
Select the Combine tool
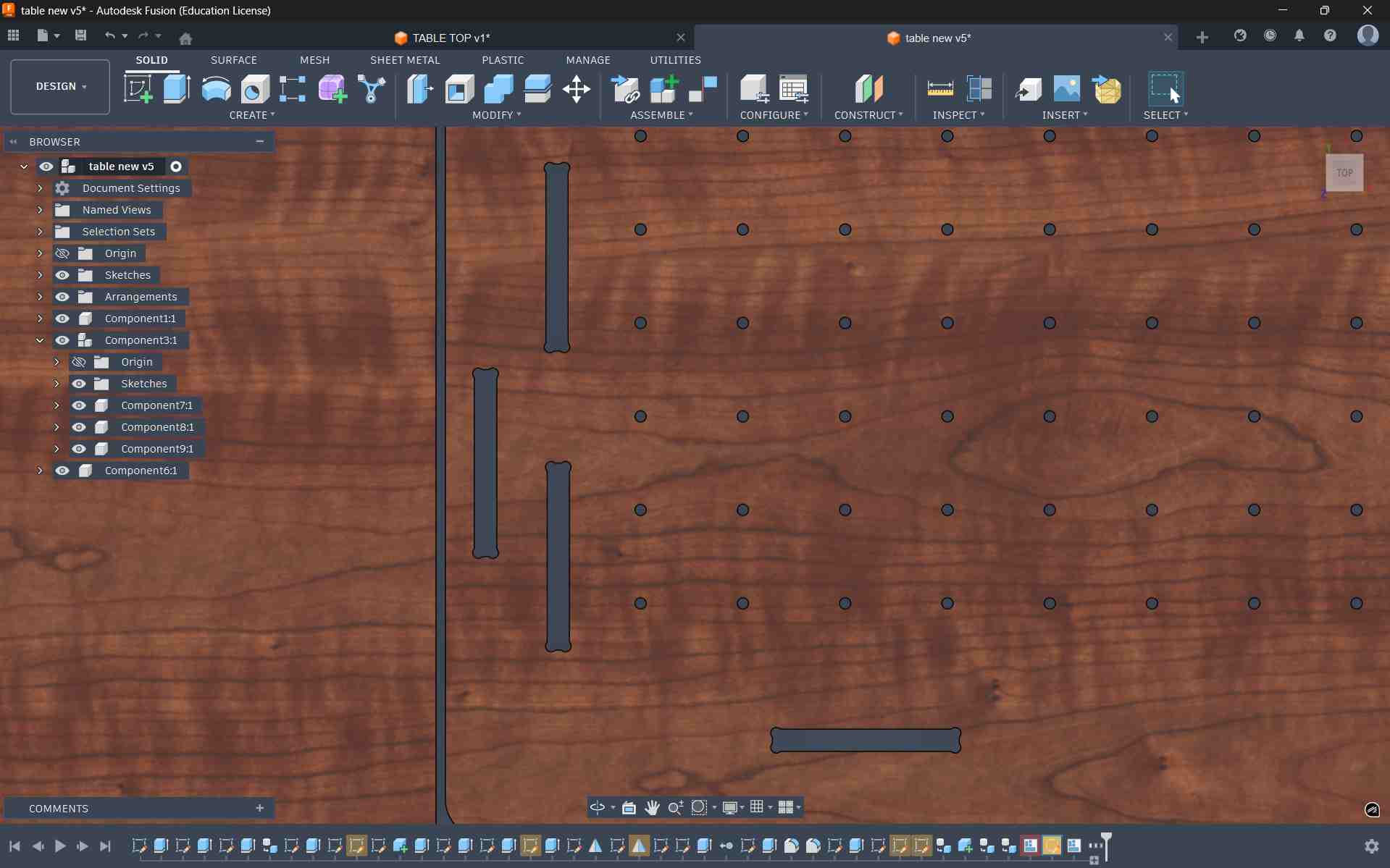point(498,89)
